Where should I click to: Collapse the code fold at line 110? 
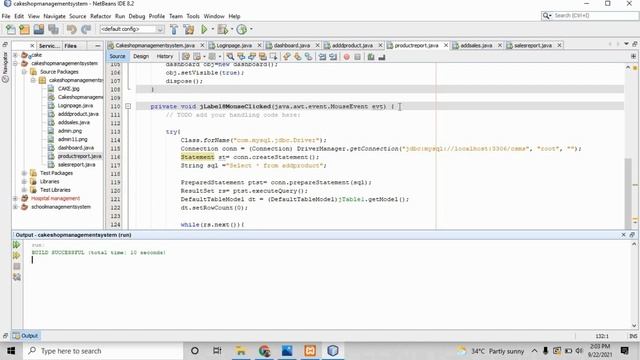point(128,107)
